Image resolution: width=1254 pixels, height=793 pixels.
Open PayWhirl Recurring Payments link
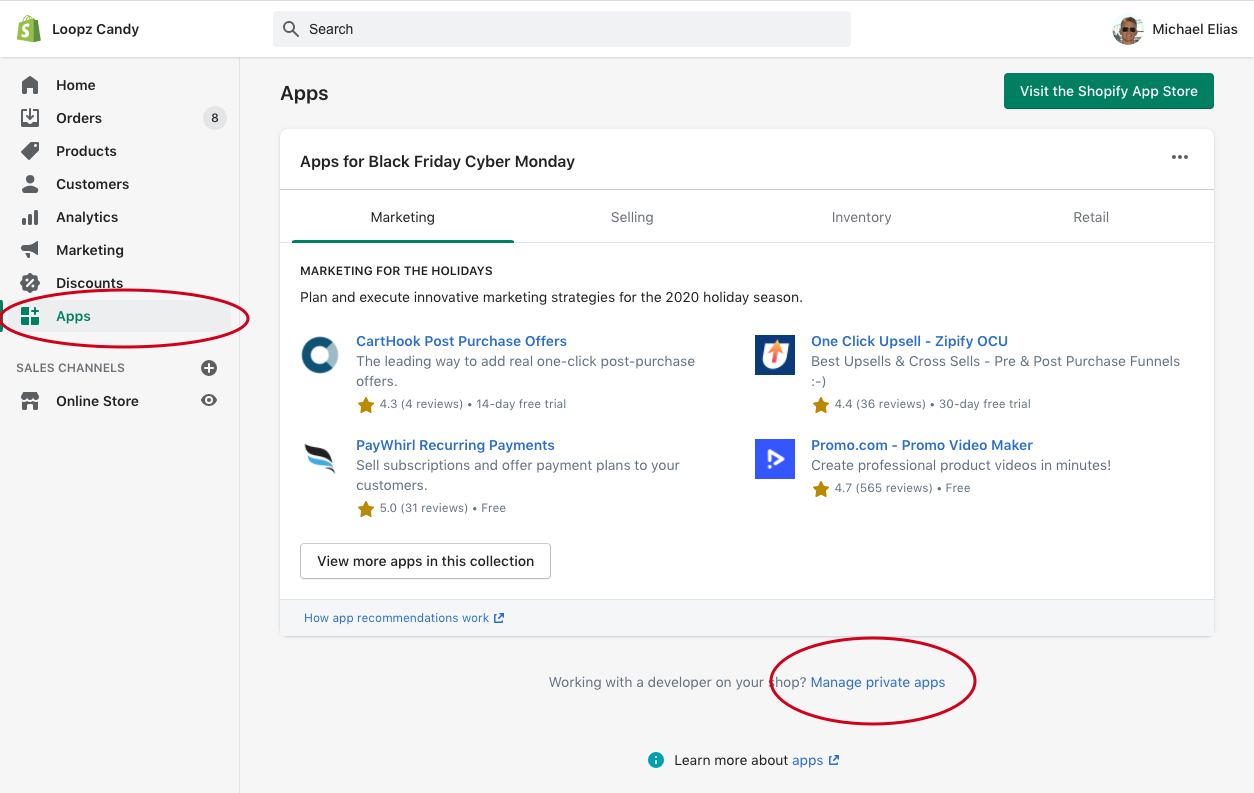(x=455, y=445)
